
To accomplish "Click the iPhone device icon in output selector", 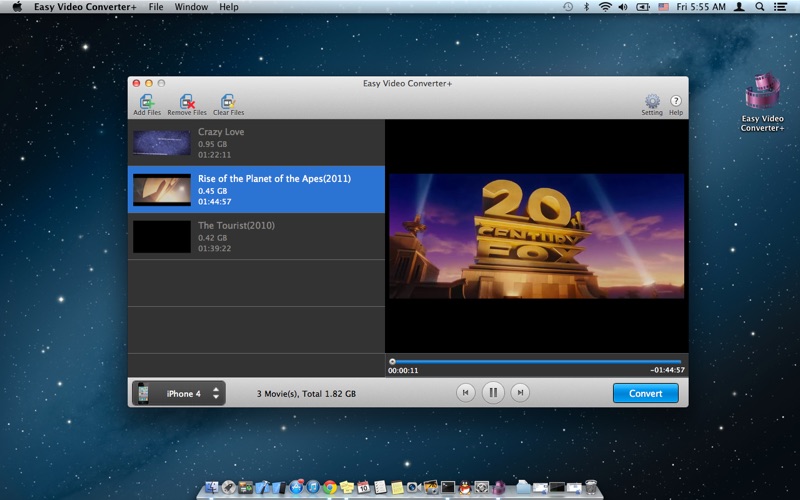I will coord(143,393).
